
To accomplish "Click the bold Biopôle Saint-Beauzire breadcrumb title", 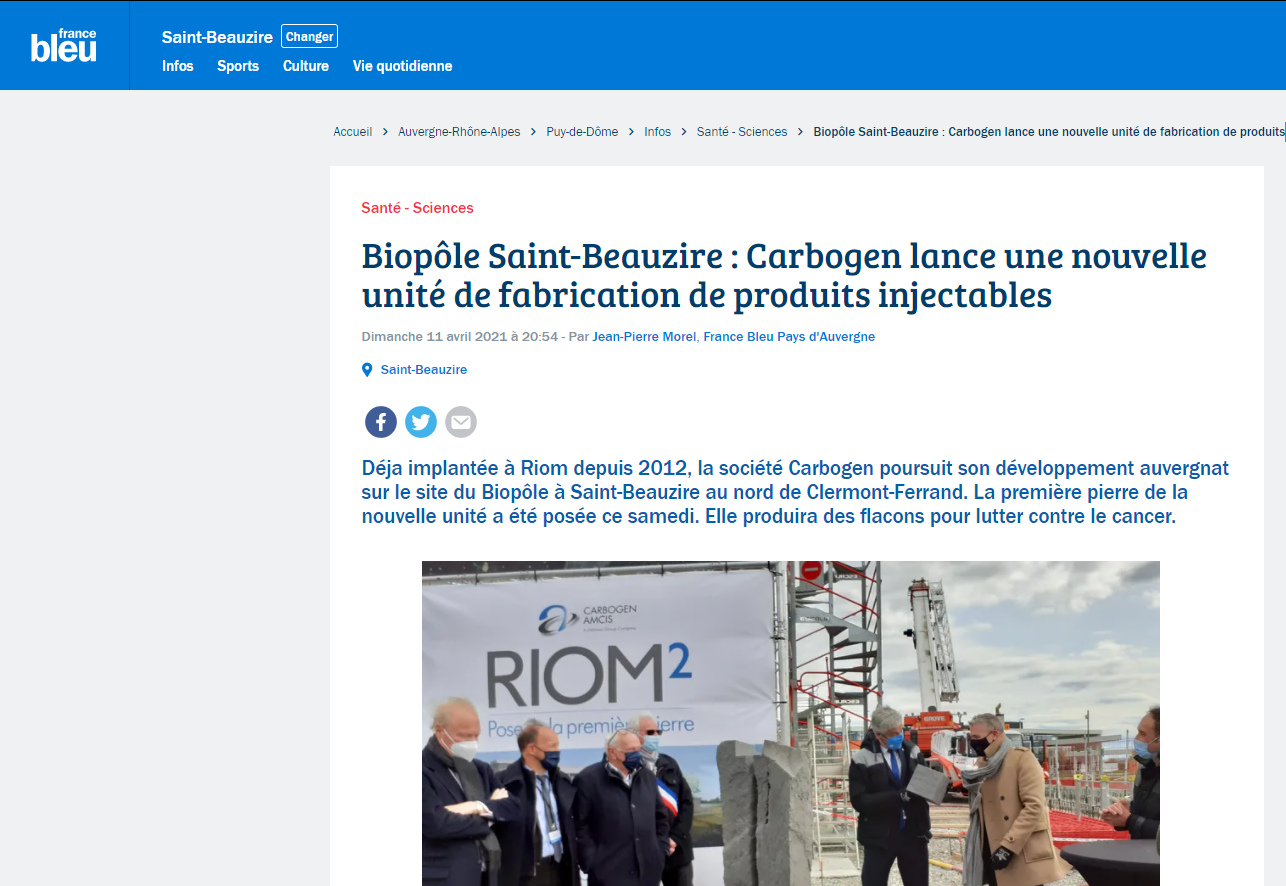I will pyautogui.click(x=1049, y=132).
